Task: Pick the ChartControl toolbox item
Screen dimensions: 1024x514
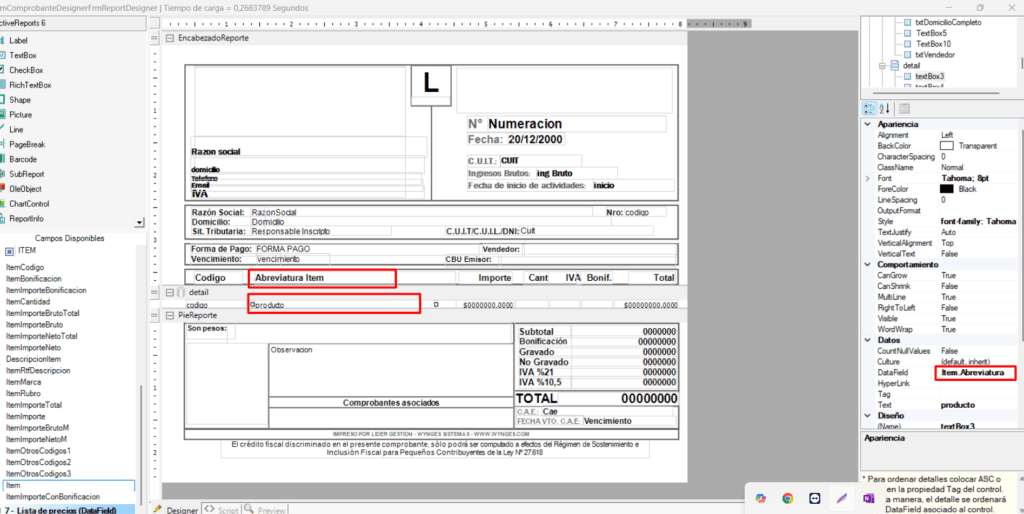Action: (x=29, y=203)
